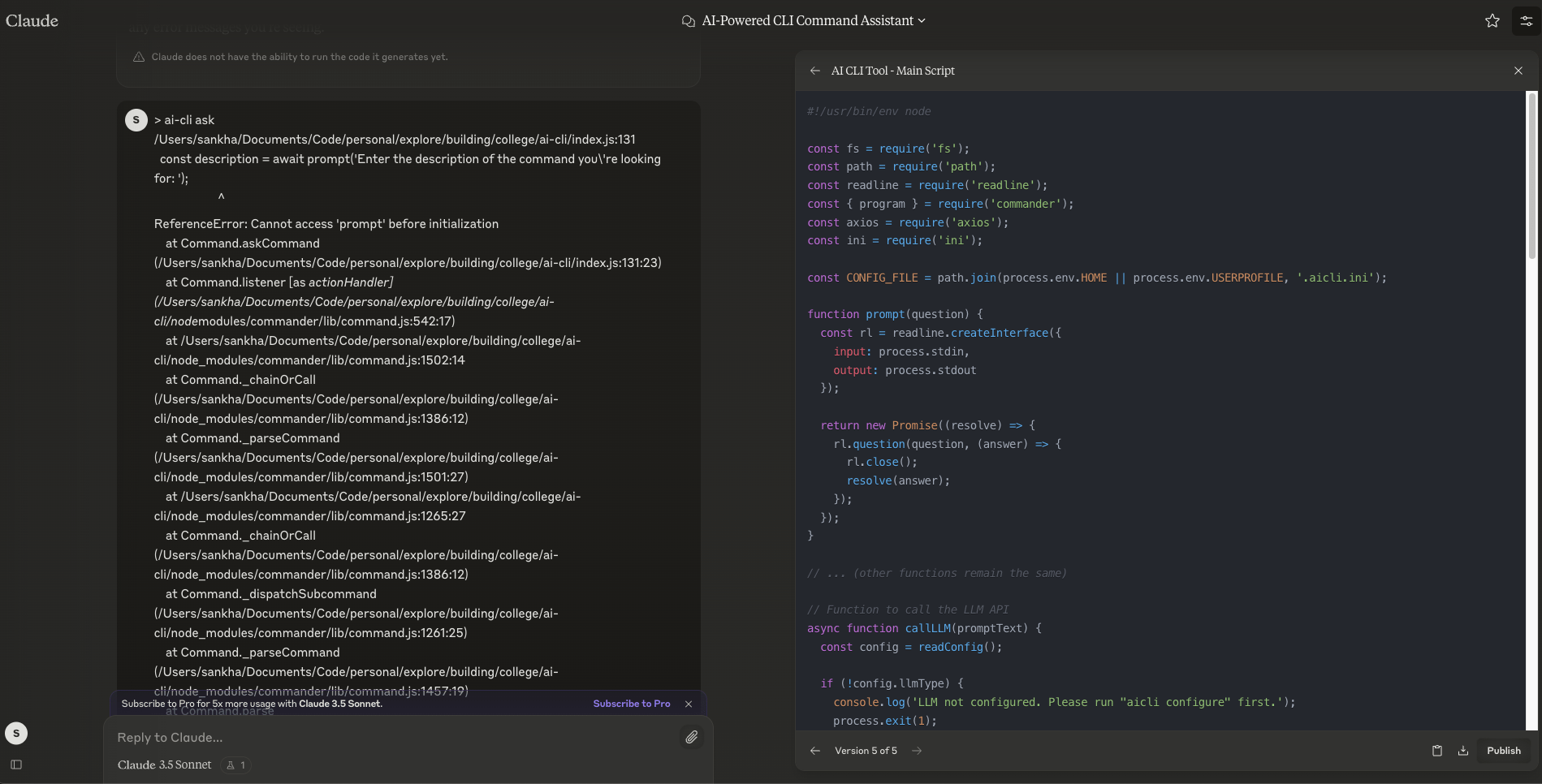Open the style selector badge beside model name
The height and width of the screenshot is (784, 1542).
[235, 765]
